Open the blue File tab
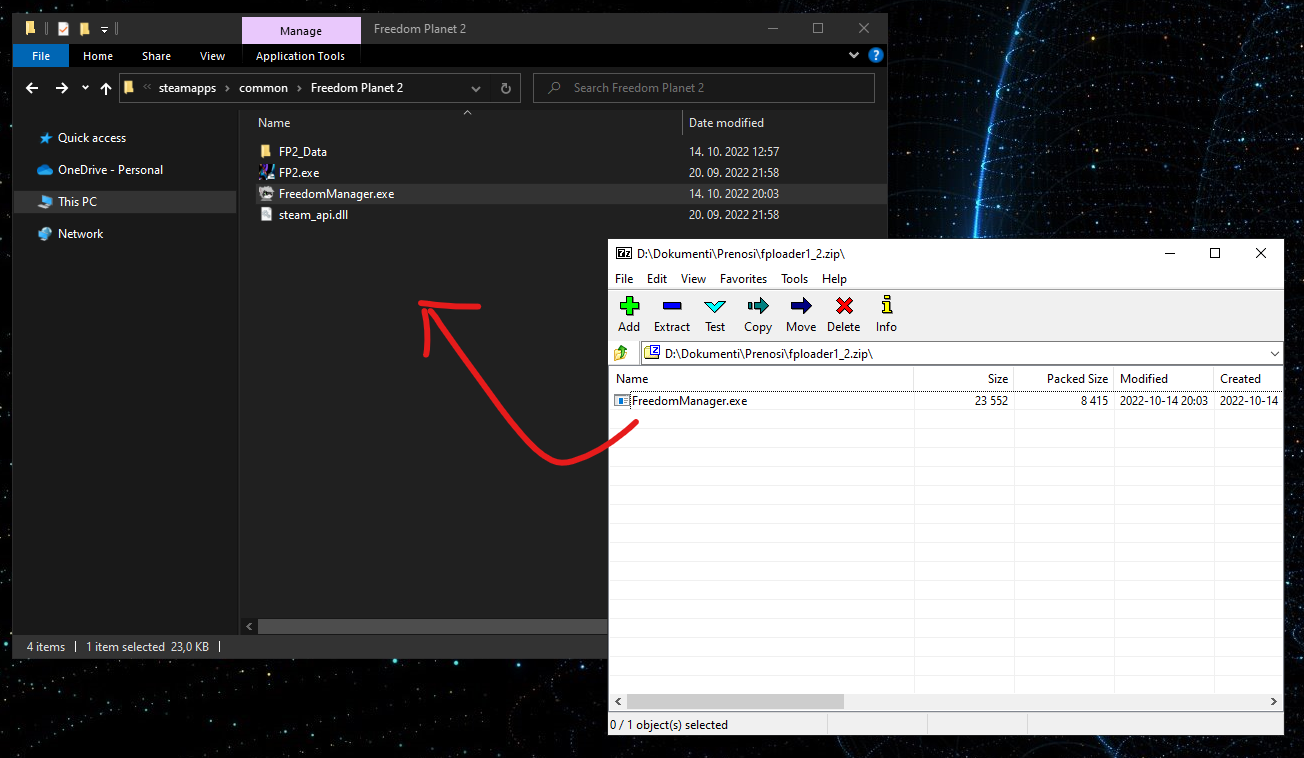This screenshot has width=1304, height=758. click(41, 56)
